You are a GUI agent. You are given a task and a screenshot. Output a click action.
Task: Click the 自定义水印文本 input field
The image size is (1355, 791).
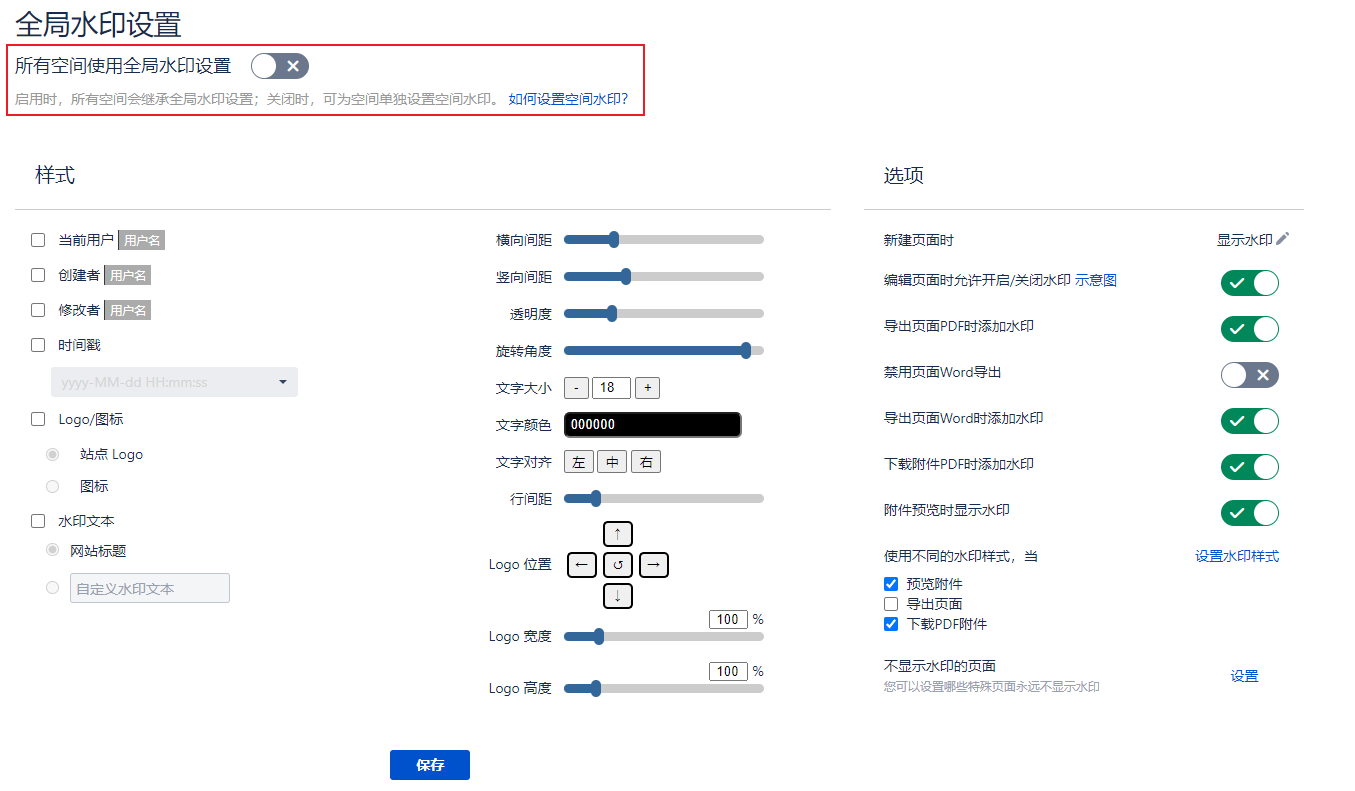point(150,589)
